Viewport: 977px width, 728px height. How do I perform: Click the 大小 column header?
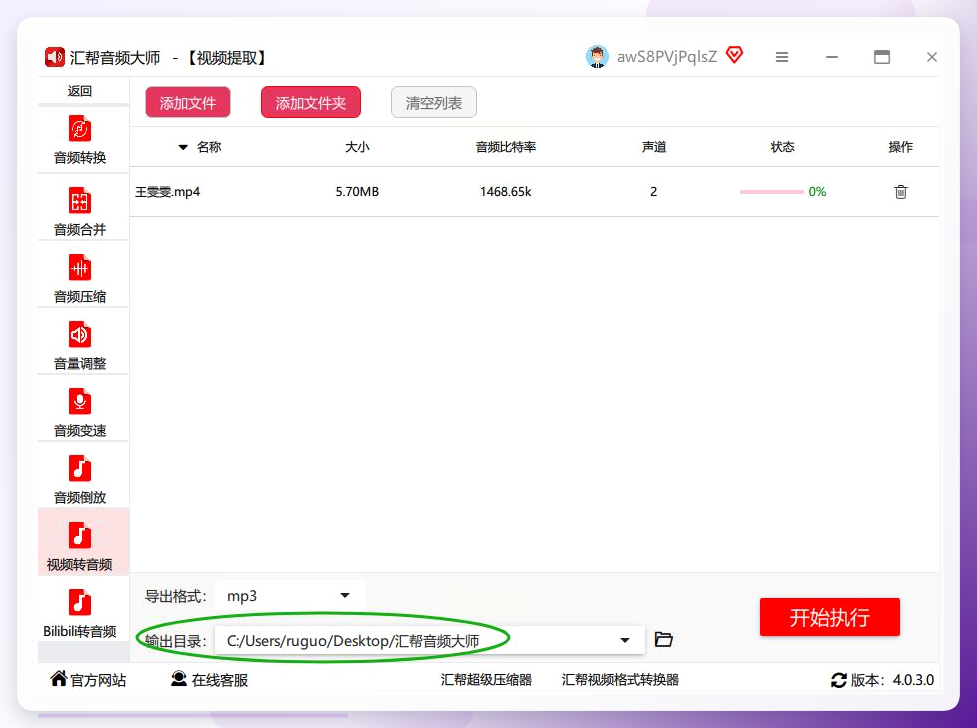(x=357, y=147)
